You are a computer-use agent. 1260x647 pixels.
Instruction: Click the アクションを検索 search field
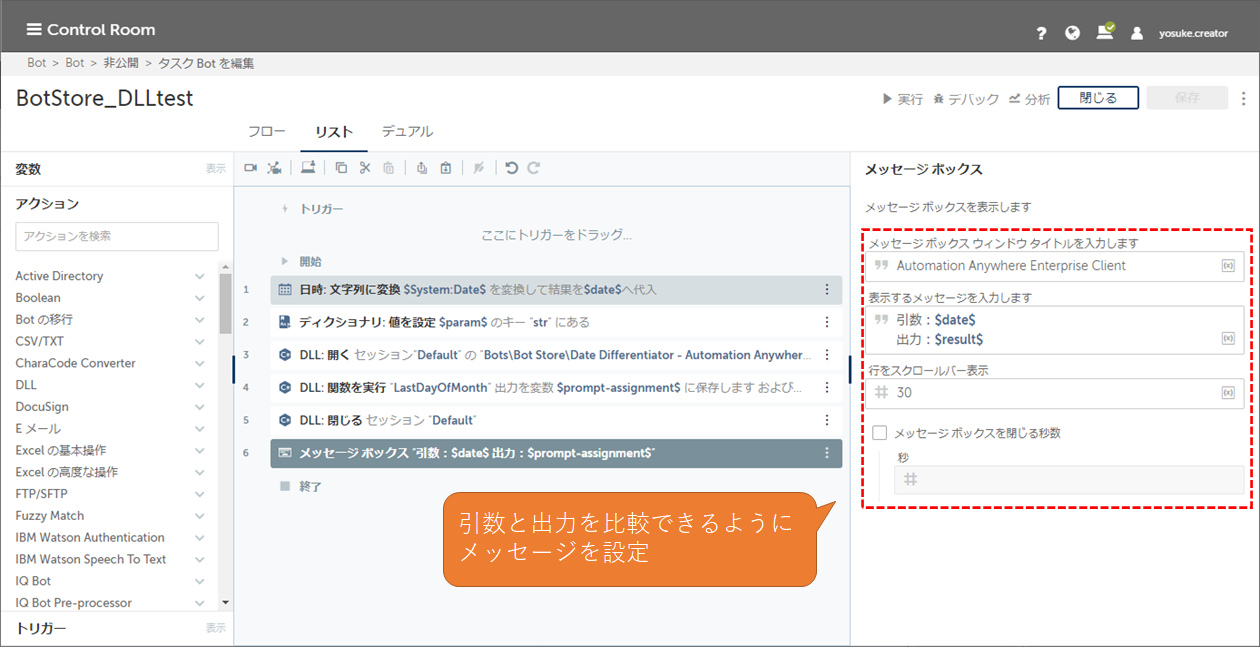pos(117,236)
